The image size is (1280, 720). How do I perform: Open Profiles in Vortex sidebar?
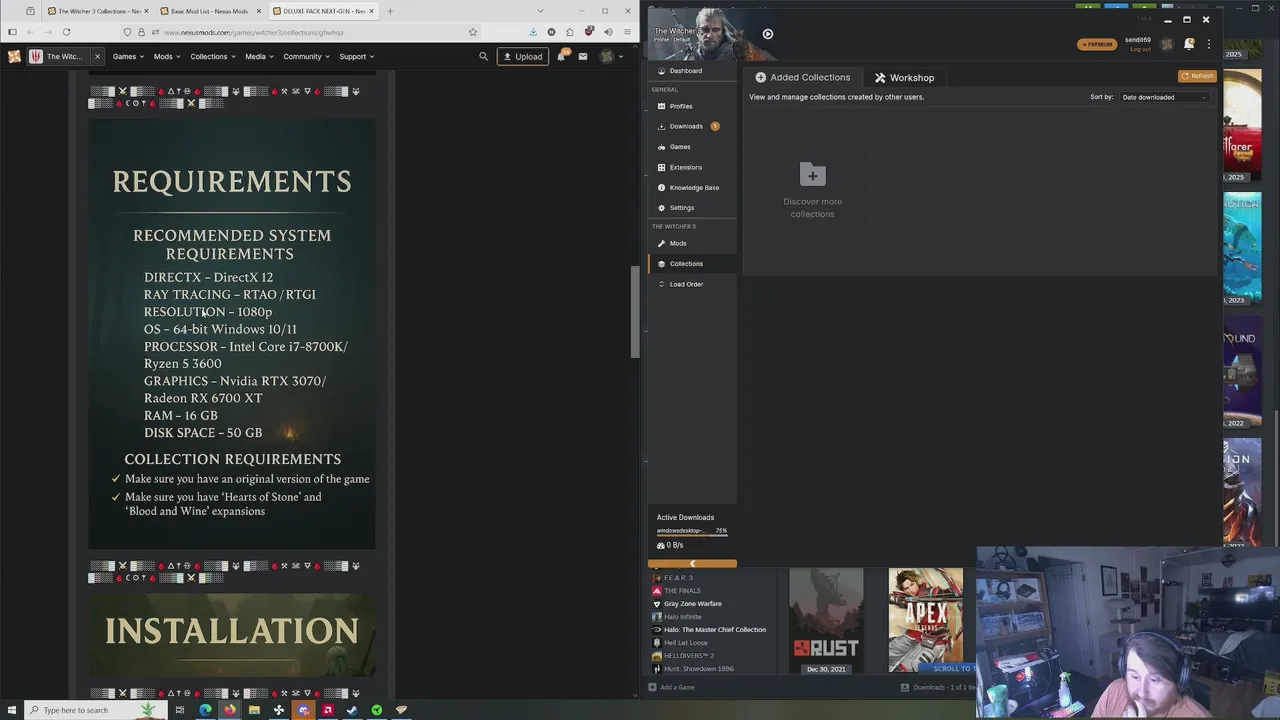[x=692, y=106]
